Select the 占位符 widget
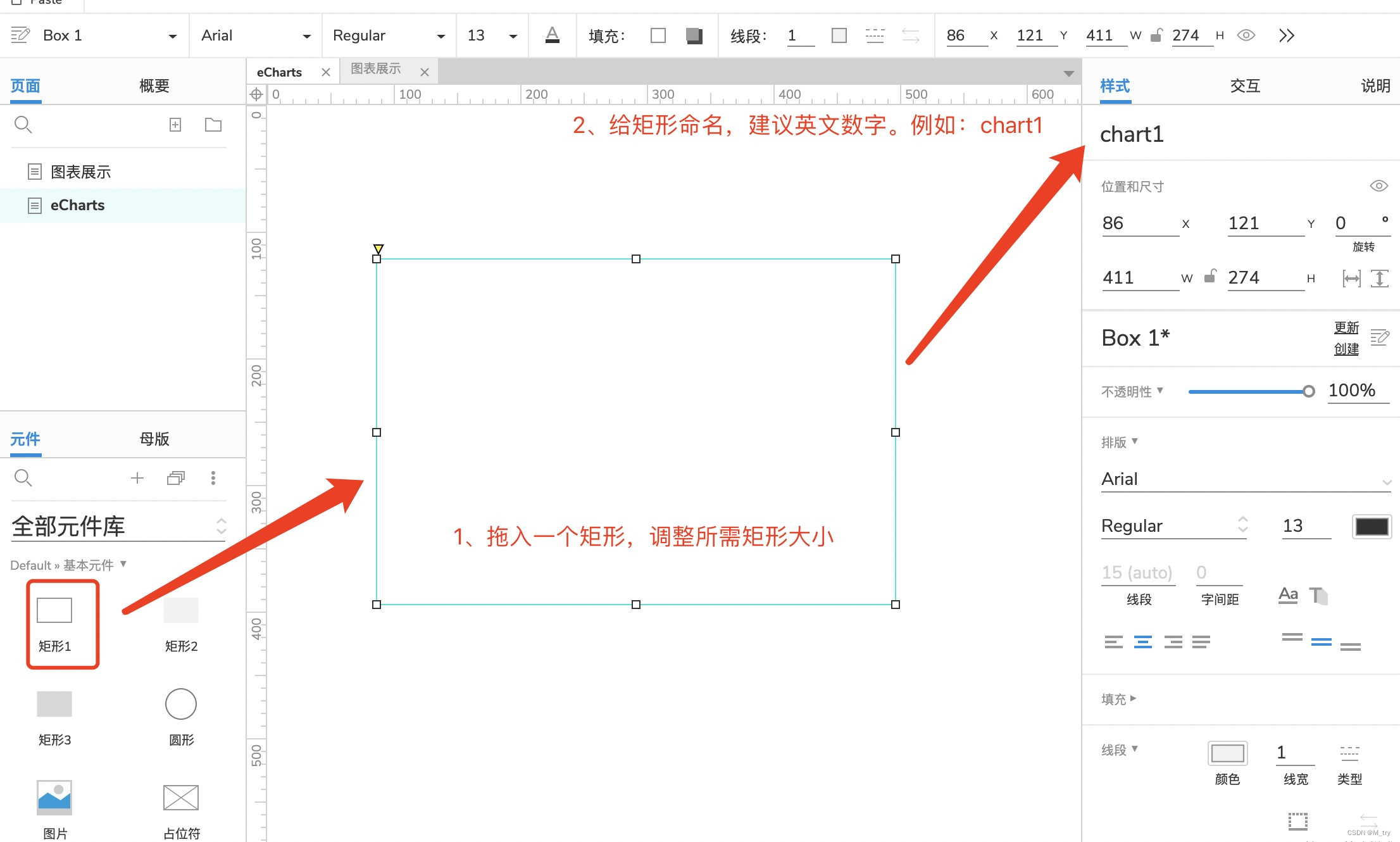This screenshot has width=1400, height=842. 181,812
